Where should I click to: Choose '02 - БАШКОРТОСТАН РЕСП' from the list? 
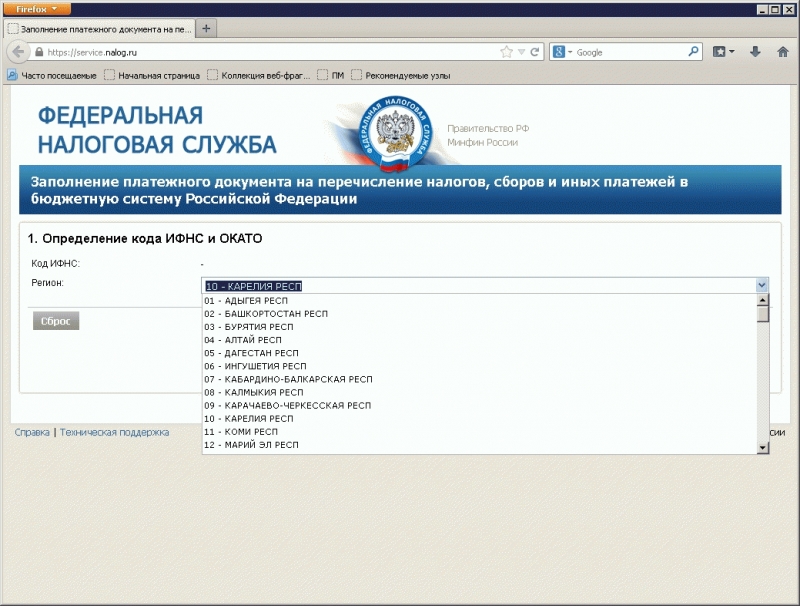coord(266,313)
